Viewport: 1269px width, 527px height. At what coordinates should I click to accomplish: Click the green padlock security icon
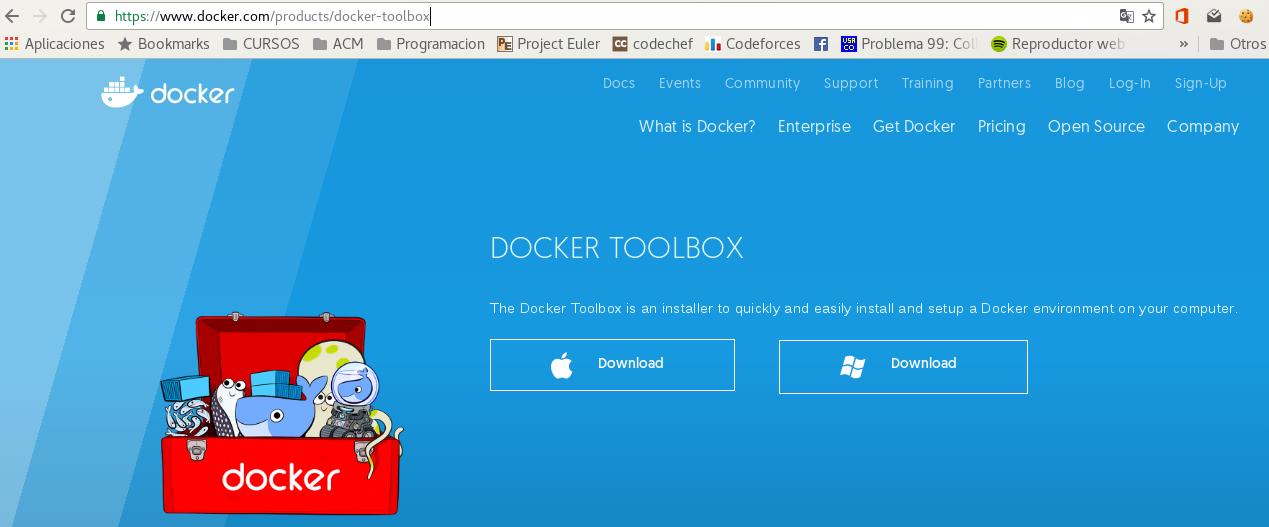101,16
